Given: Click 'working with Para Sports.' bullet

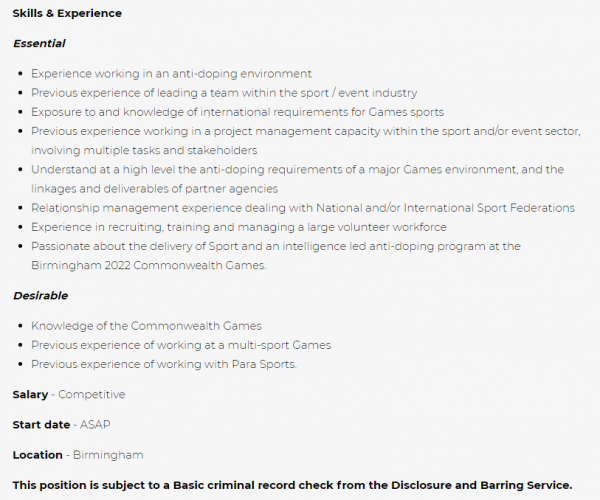Looking at the screenshot, I should [164, 364].
